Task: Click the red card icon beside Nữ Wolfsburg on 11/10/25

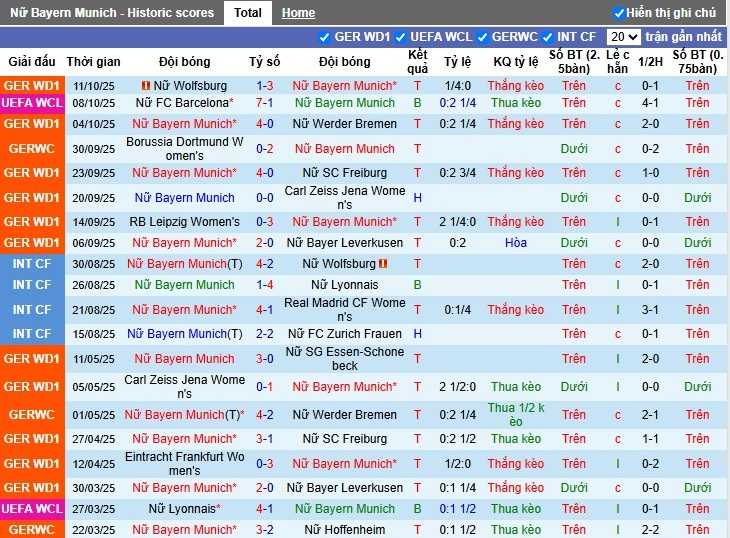Action: 146,86
